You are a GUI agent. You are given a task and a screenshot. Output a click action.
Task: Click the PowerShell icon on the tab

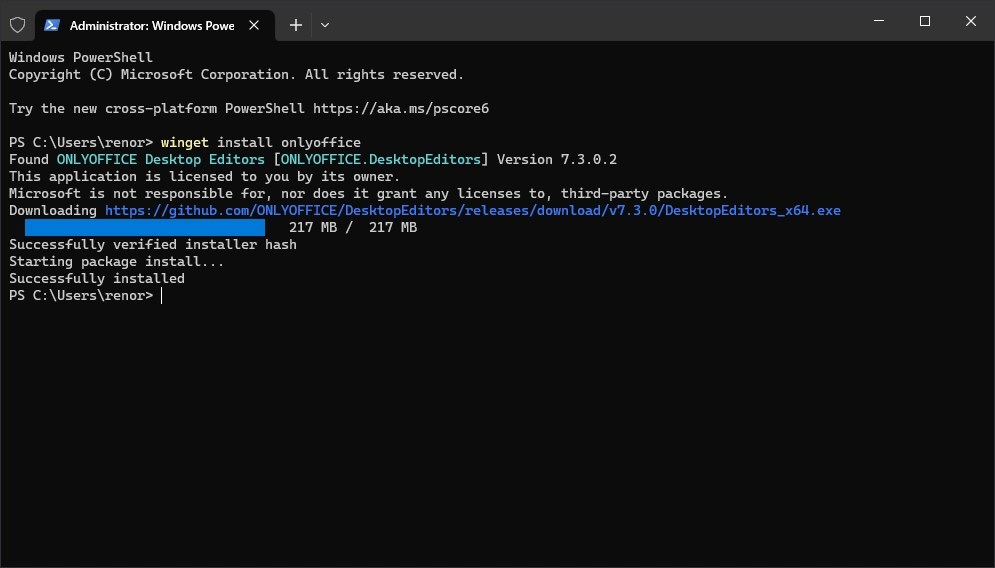52,25
